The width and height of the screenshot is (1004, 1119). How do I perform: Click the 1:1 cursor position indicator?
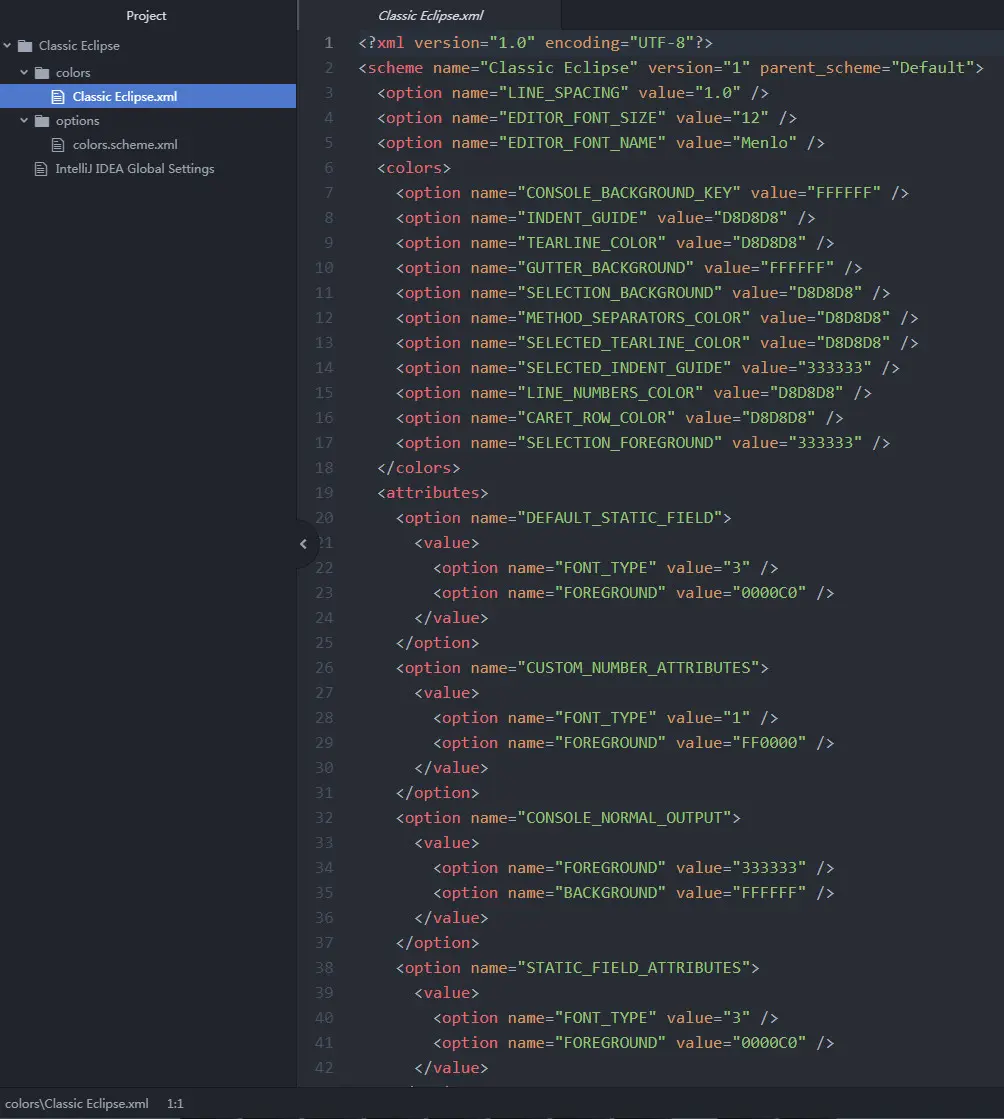[x=175, y=1103]
